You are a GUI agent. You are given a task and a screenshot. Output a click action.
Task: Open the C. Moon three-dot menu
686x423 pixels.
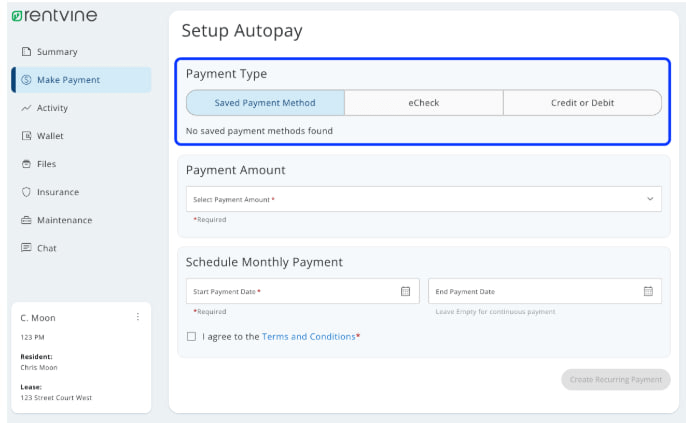pyautogui.click(x=138, y=317)
